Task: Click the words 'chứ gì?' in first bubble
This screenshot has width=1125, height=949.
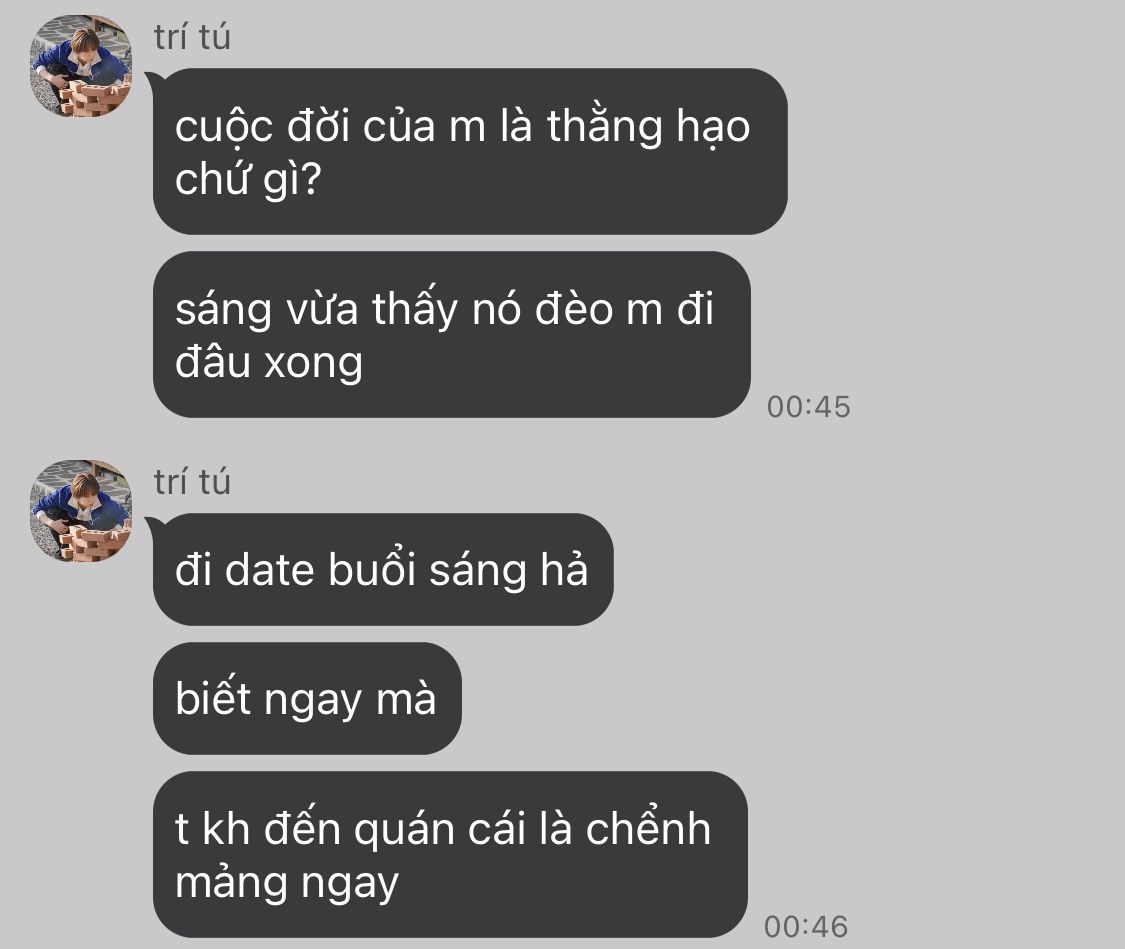Action: point(248,179)
